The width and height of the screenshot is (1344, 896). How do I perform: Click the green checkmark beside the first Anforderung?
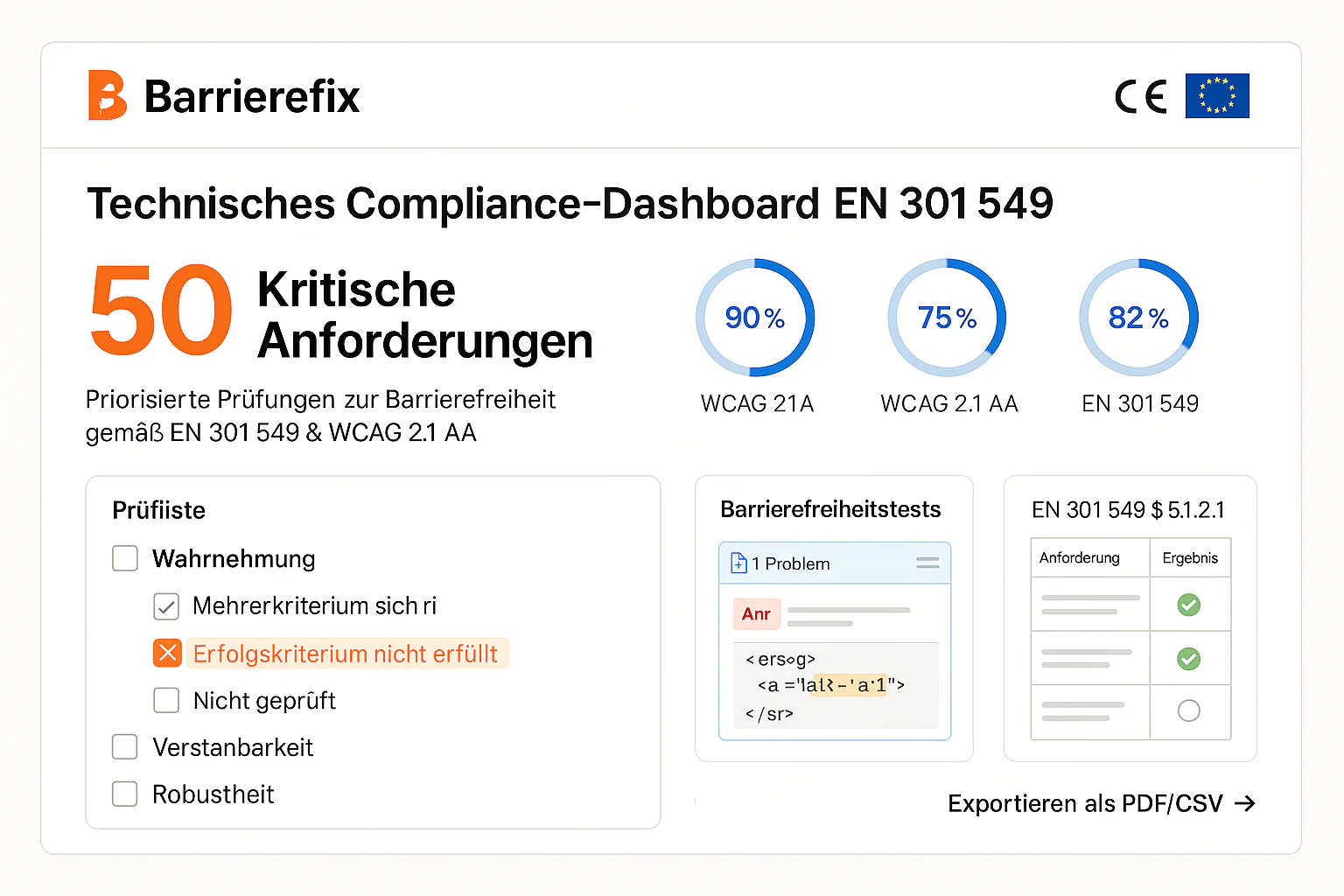coord(1190,605)
